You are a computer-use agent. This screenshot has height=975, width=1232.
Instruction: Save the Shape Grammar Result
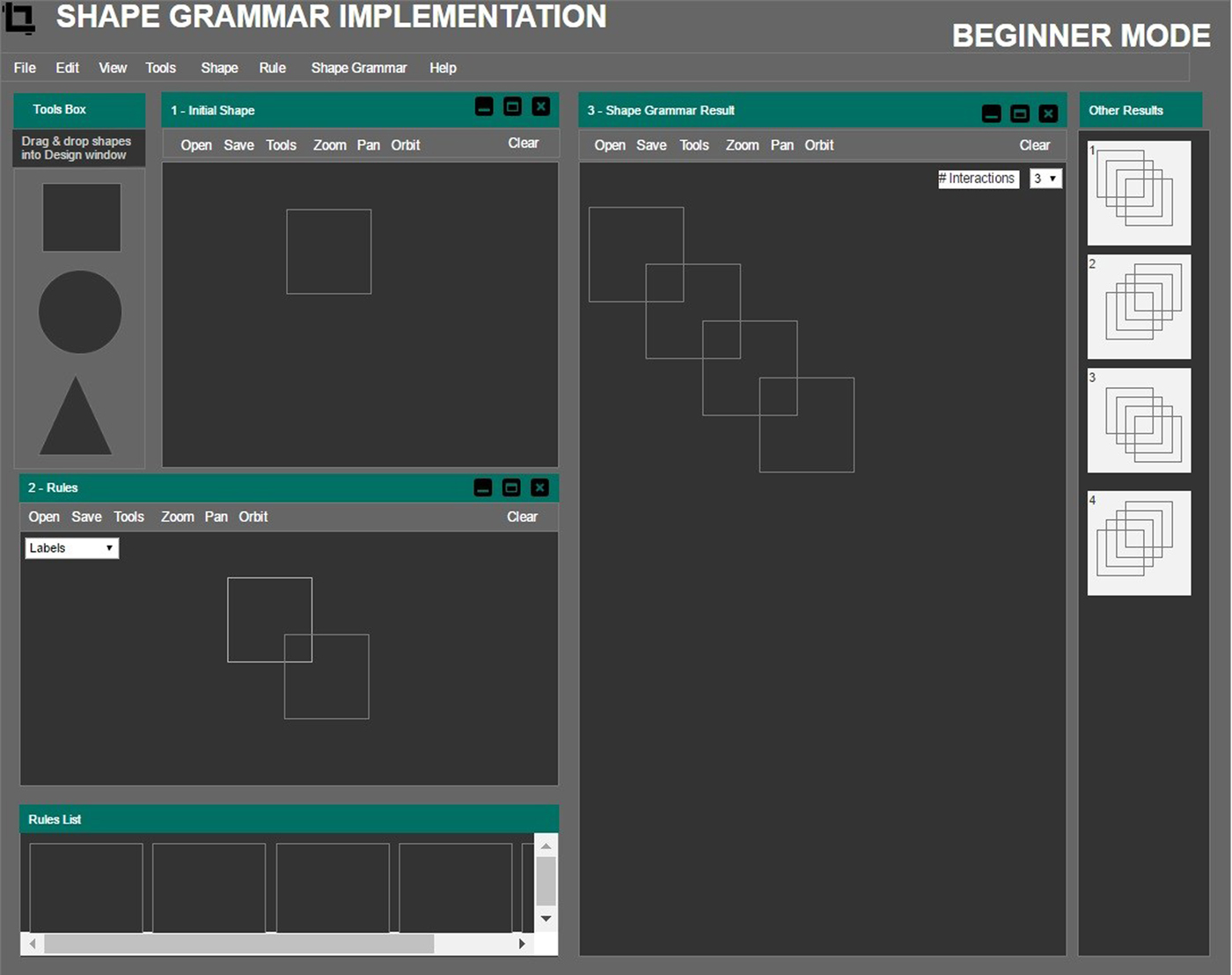click(651, 145)
